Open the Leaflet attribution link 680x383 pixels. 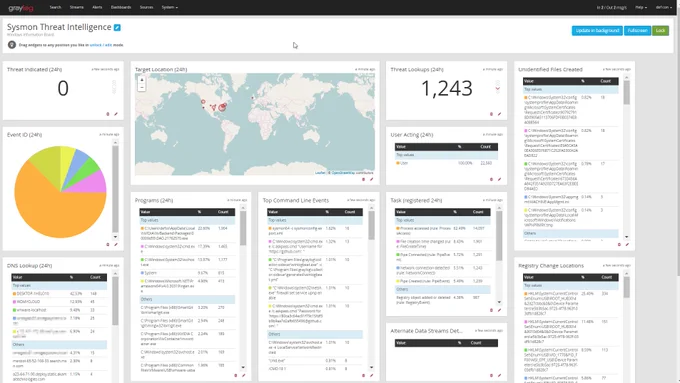click(x=320, y=173)
